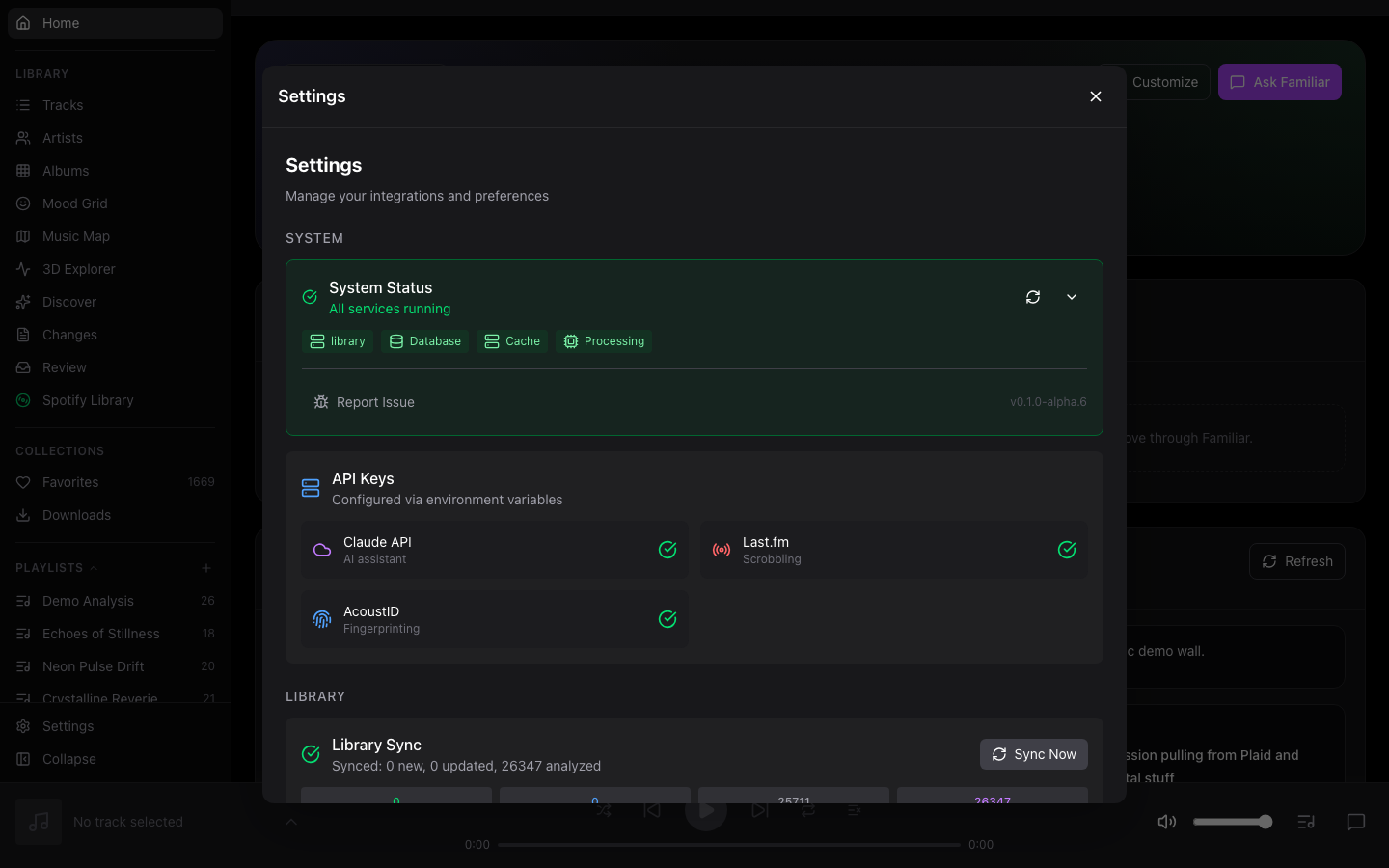Click the Ask Familiar button
Image resolution: width=1389 pixels, height=868 pixels.
click(1279, 82)
